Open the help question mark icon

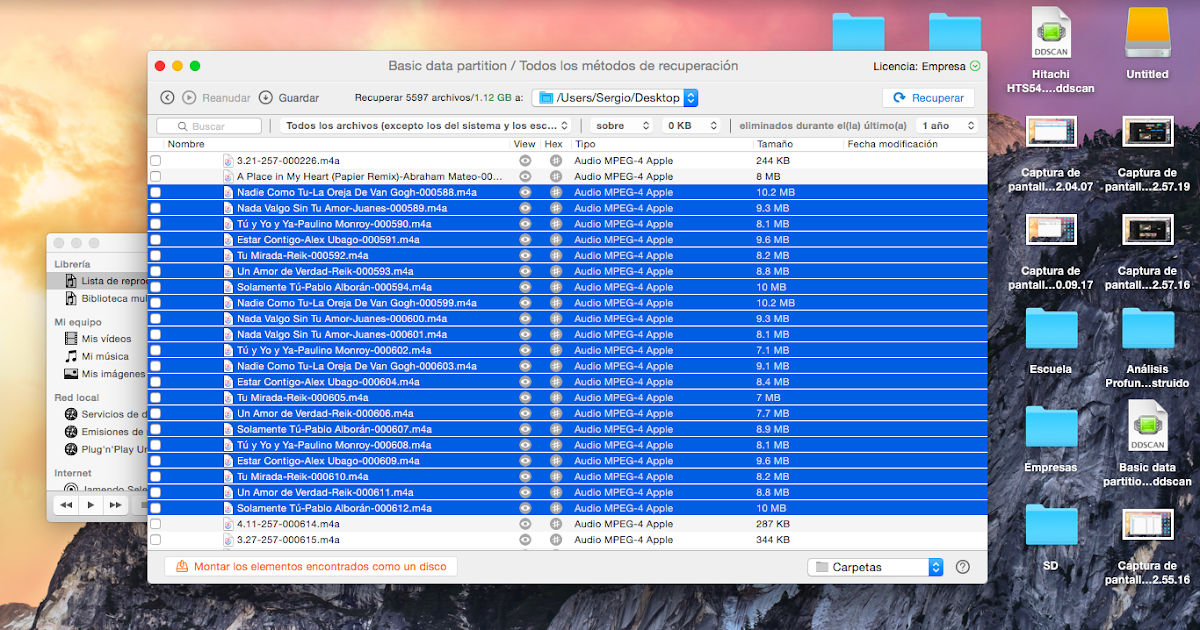click(962, 567)
